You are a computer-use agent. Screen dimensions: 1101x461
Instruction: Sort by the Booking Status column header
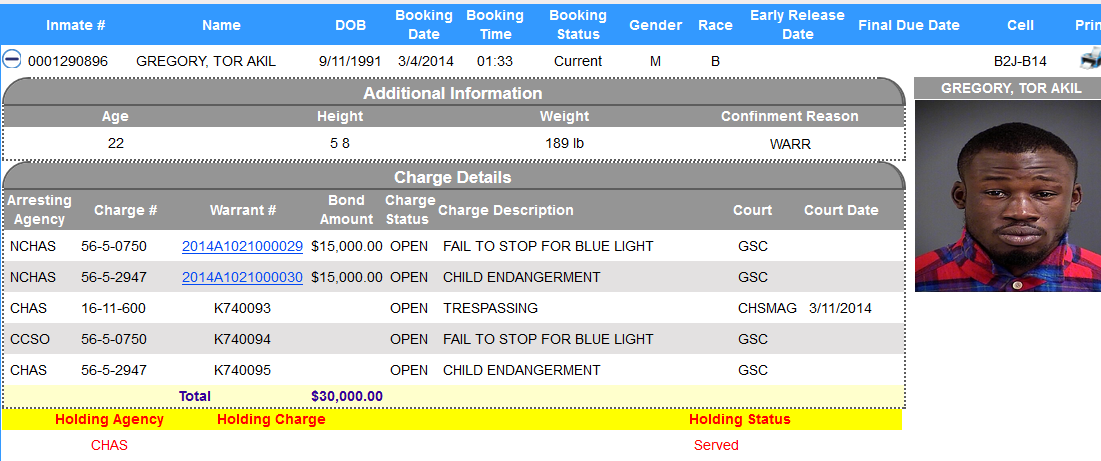point(578,25)
